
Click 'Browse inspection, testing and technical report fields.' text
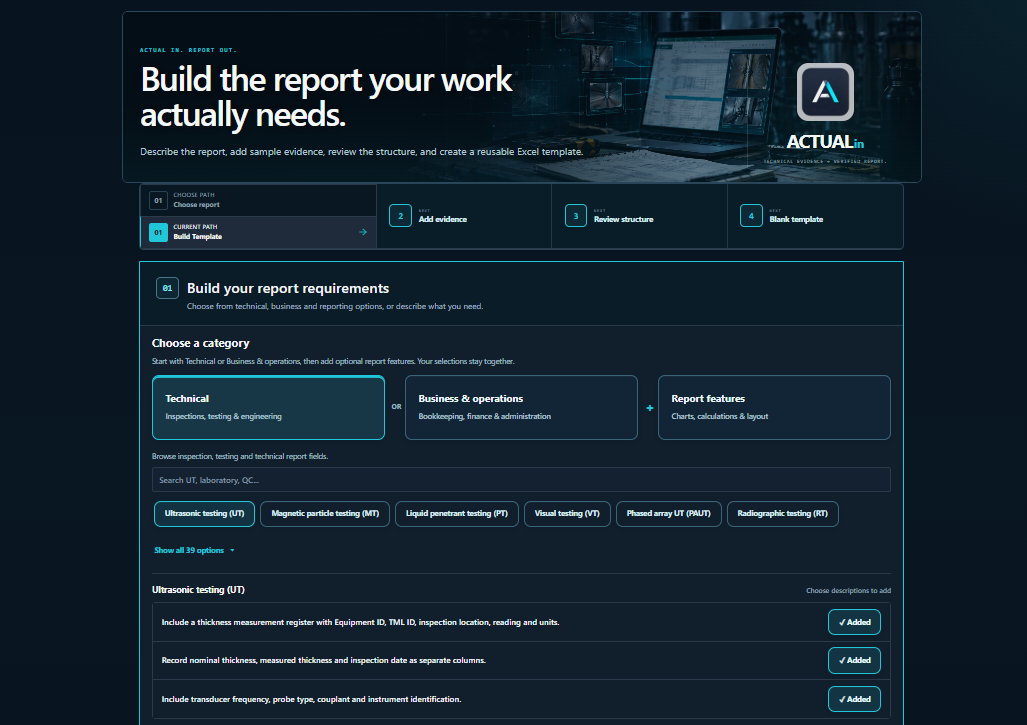pos(240,456)
